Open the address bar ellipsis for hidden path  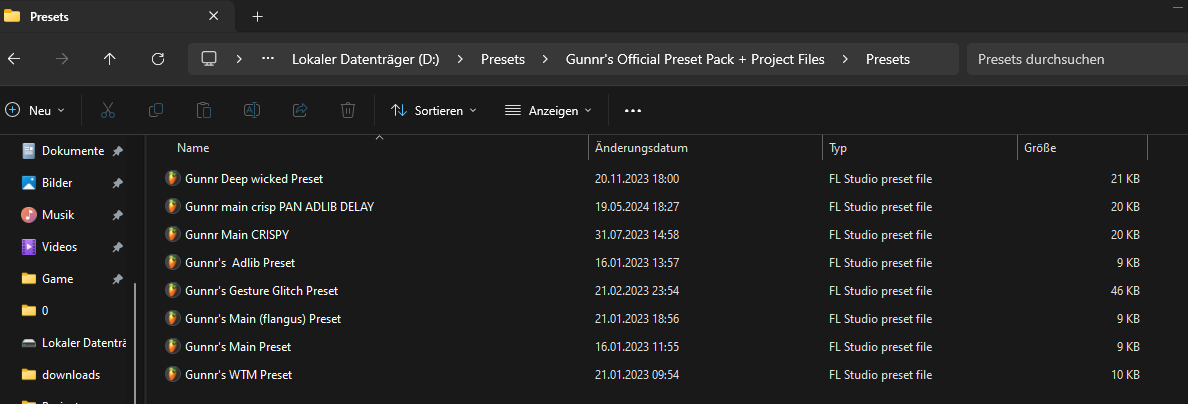pyautogui.click(x=267, y=59)
